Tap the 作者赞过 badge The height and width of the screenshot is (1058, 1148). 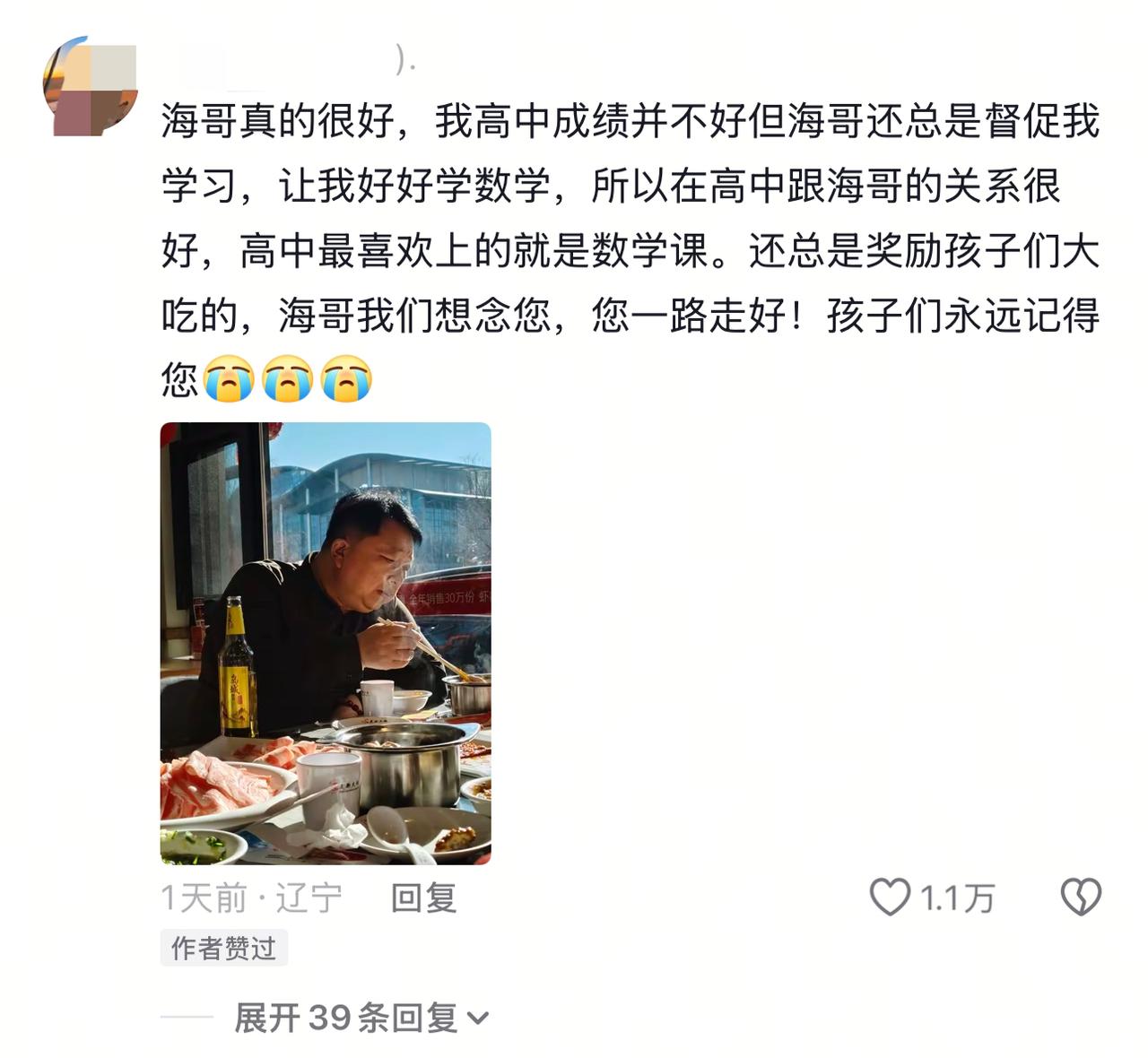(224, 948)
